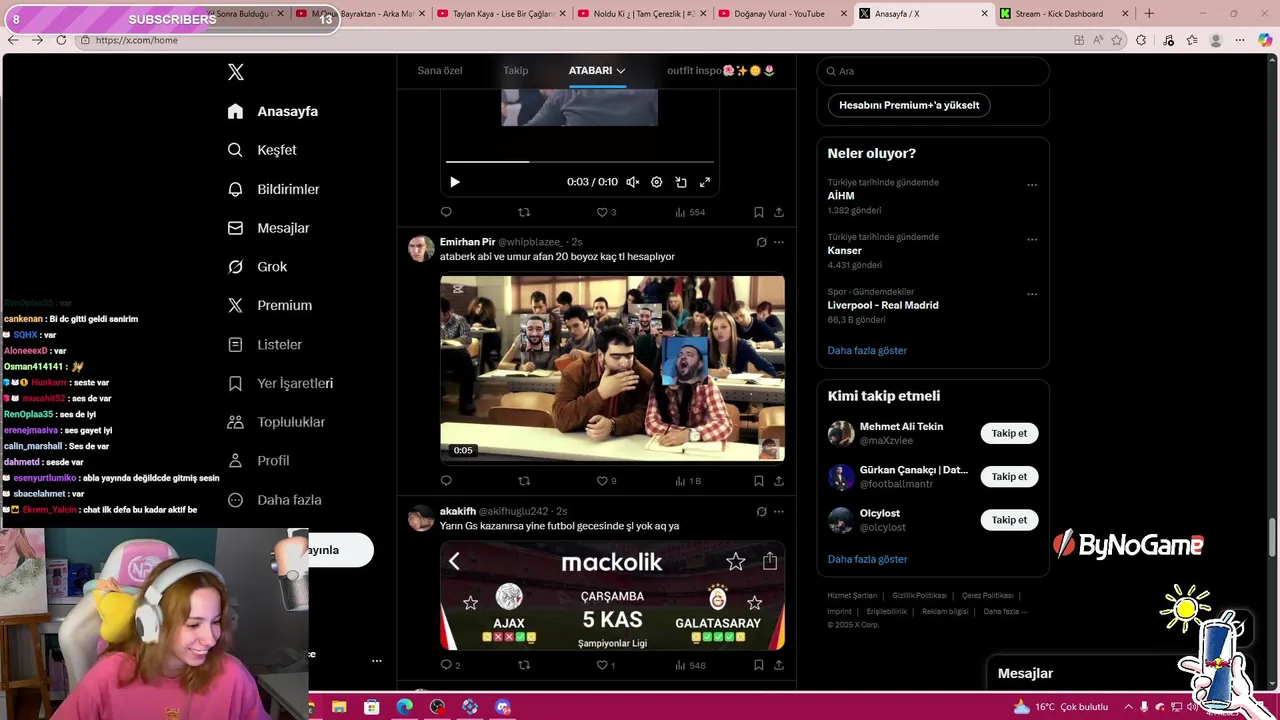Switch to Sana özel tab
The image size is (1280, 720).
coord(440,71)
